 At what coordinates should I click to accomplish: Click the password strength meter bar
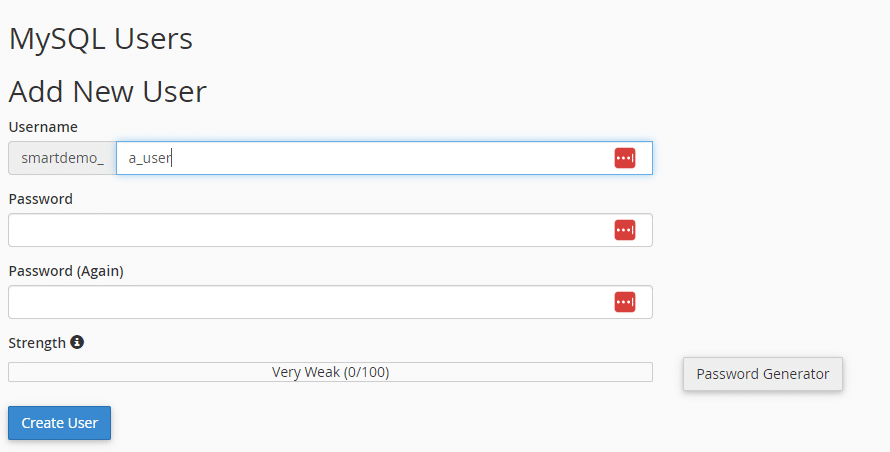[330, 372]
